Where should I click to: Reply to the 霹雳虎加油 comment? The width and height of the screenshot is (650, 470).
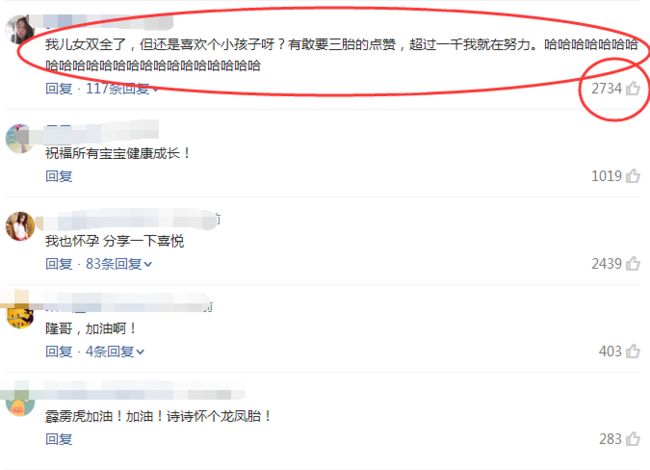[x=59, y=439]
